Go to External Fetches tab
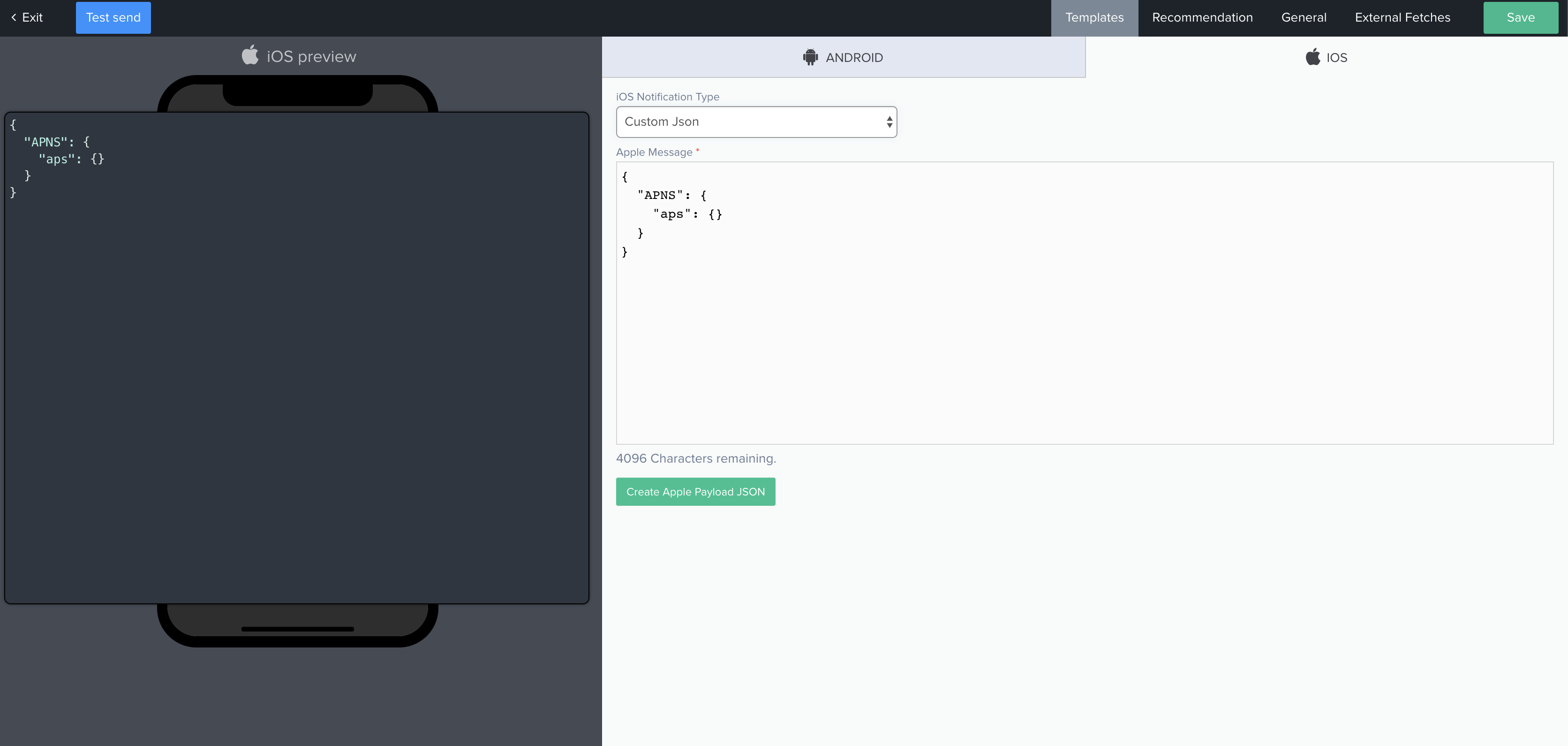Viewport: 1568px width, 746px height. point(1402,18)
